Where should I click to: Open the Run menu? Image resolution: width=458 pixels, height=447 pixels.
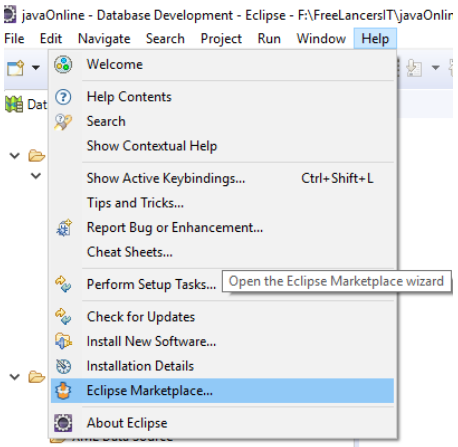point(269,39)
